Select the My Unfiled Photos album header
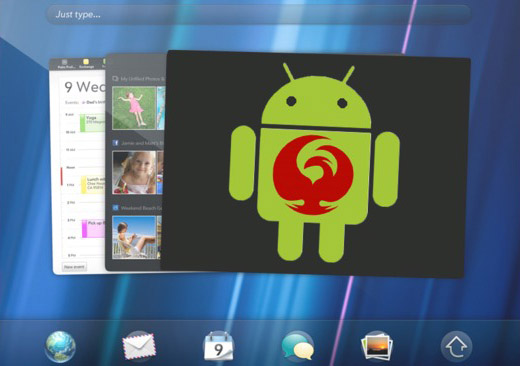520x366 pixels. coord(139,79)
